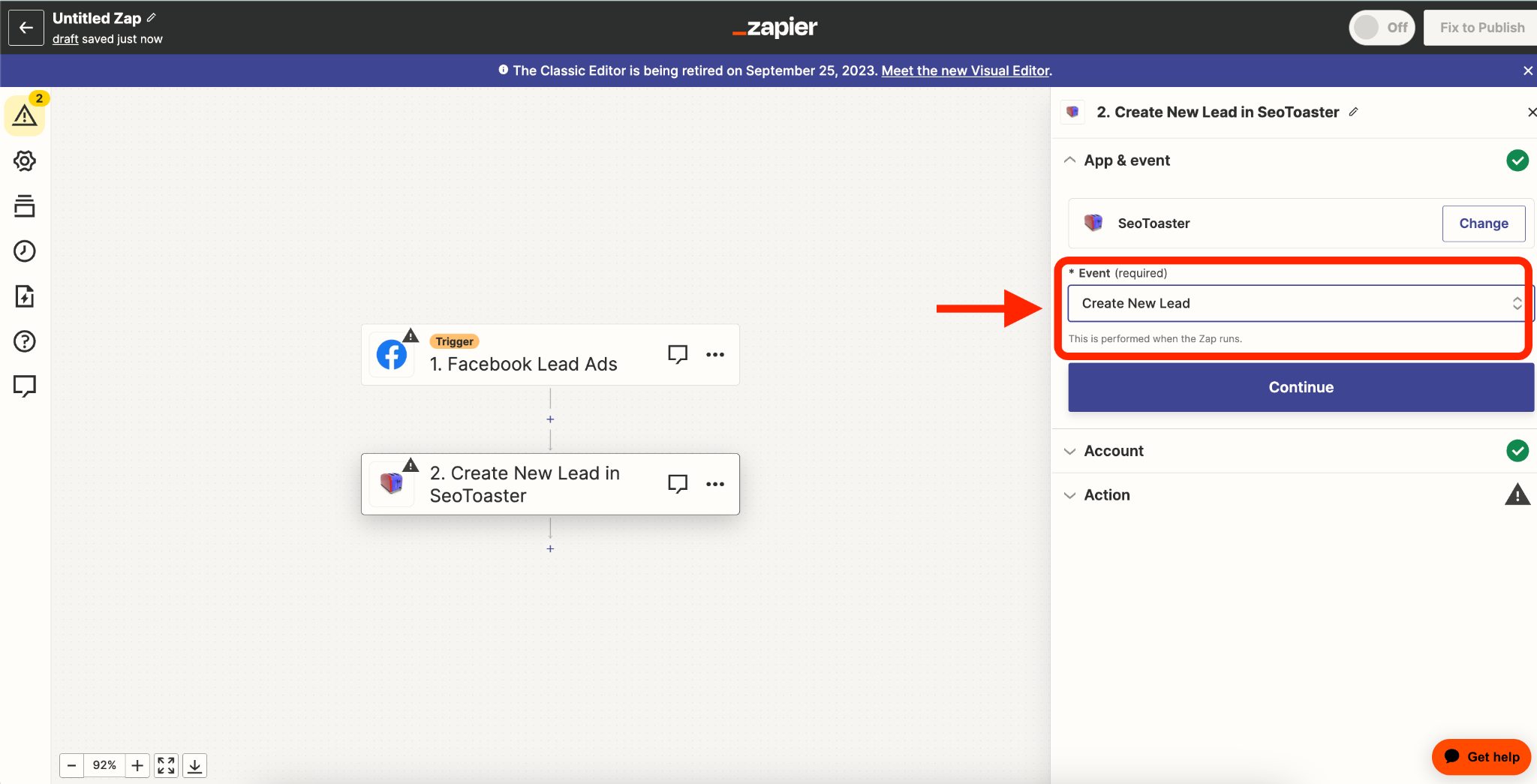Toggle the Zap Off switch
The image size is (1537, 784).
click(1382, 28)
